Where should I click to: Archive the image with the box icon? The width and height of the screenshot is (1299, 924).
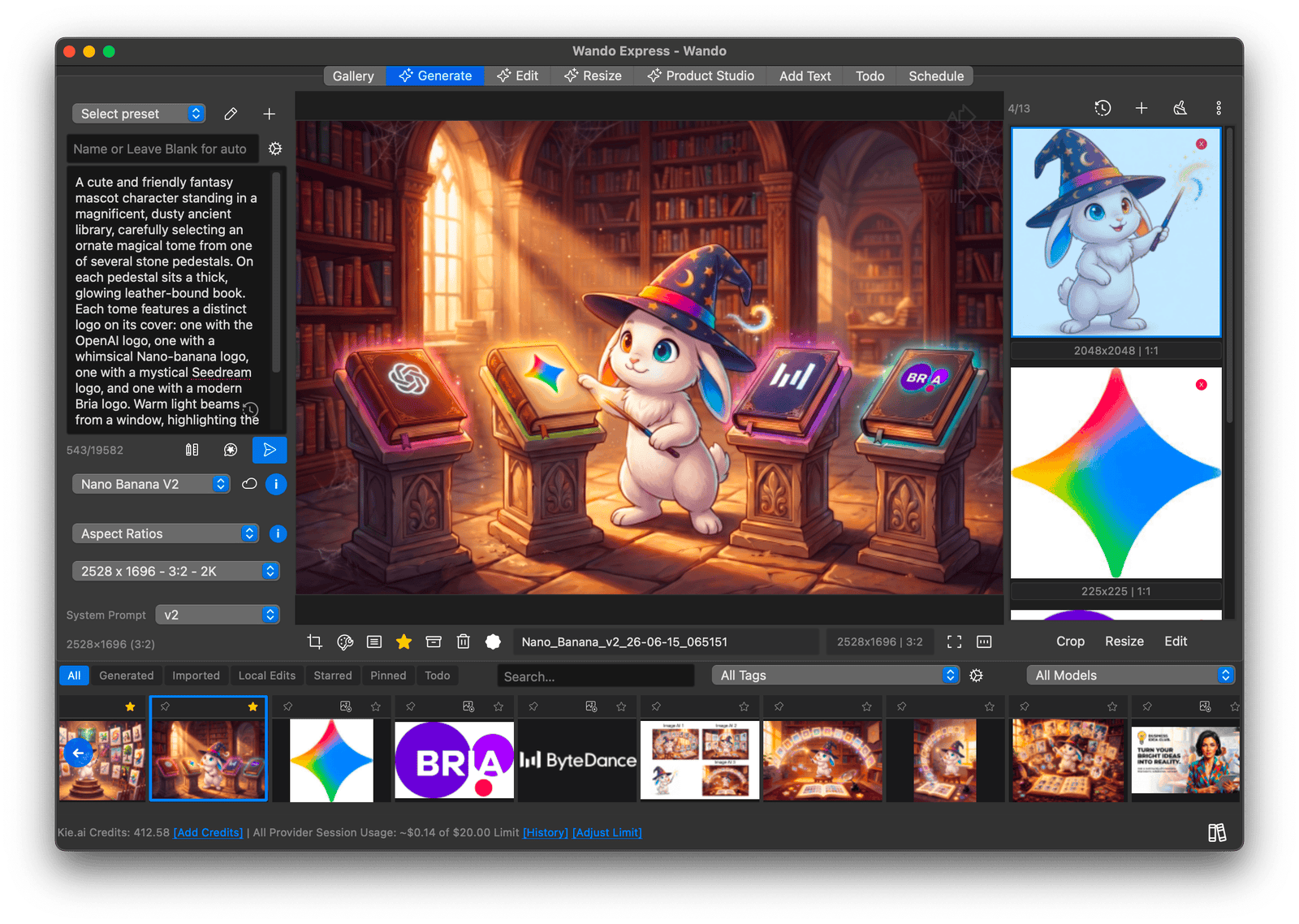(434, 641)
